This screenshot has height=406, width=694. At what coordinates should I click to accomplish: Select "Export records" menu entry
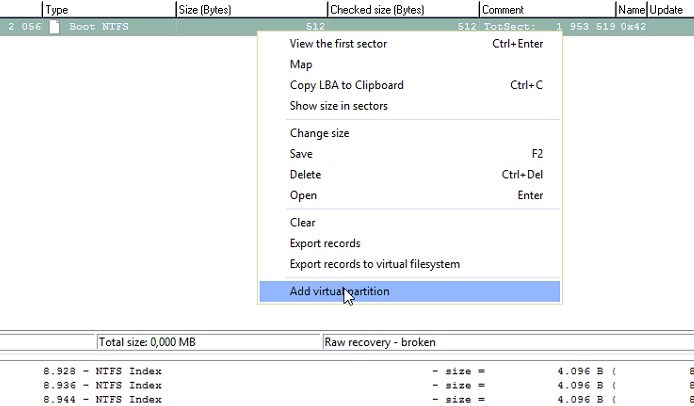[x=325, y=244]
